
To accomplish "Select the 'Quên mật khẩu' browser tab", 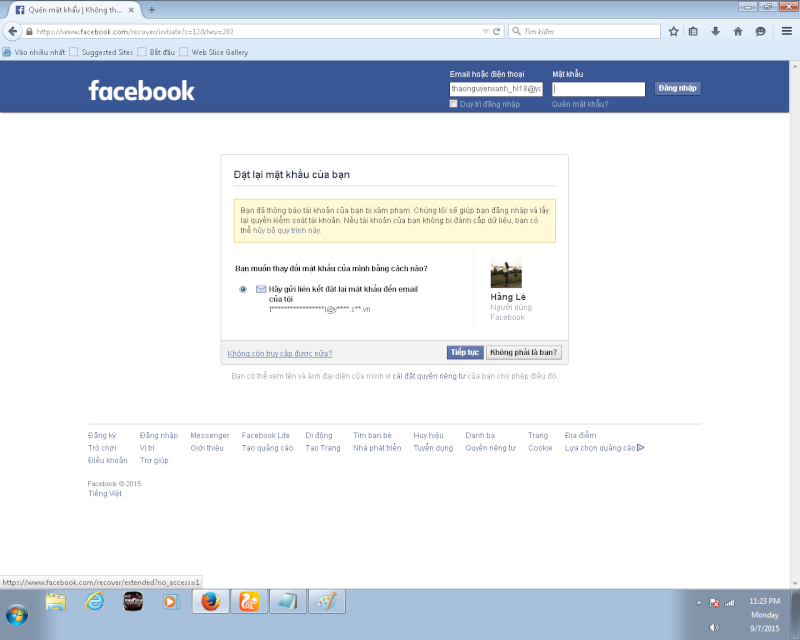I will click(x=75, y=10).
